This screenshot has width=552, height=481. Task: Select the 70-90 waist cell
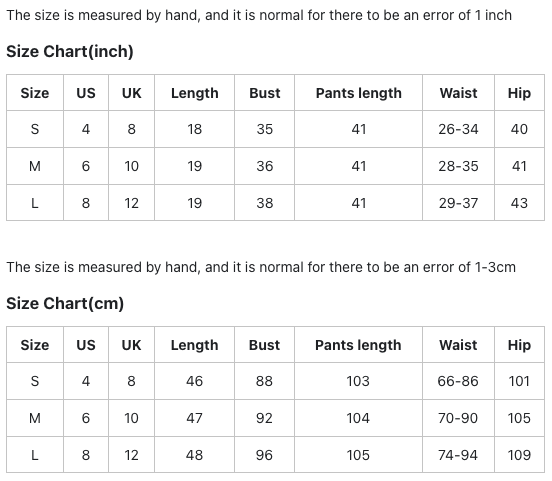[458, 418]
